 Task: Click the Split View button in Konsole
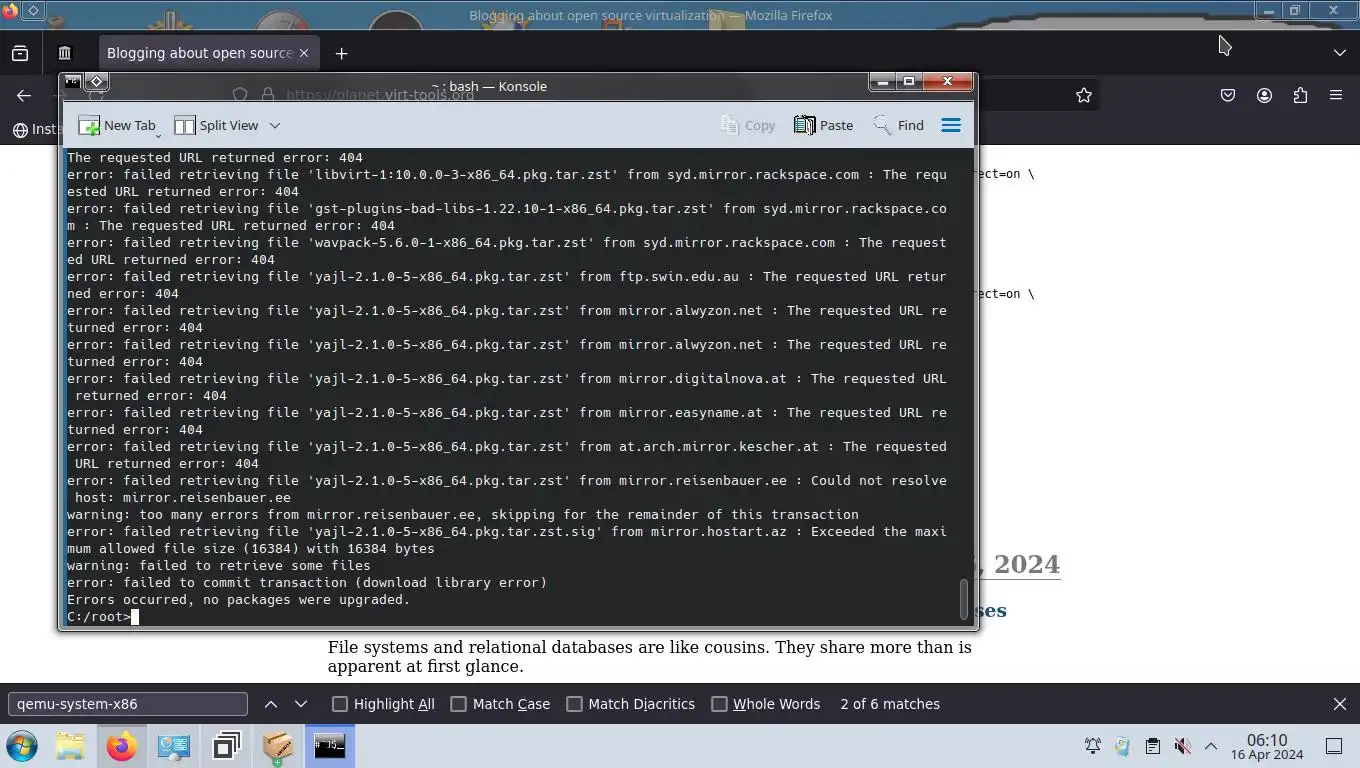pyautogui.click(x=217, y=125)
